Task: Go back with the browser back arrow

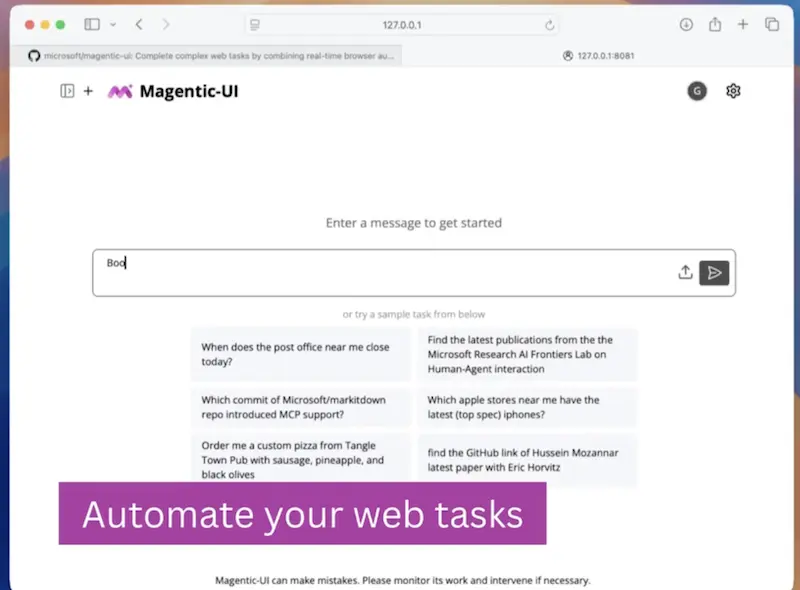Action: click(139, 24)
